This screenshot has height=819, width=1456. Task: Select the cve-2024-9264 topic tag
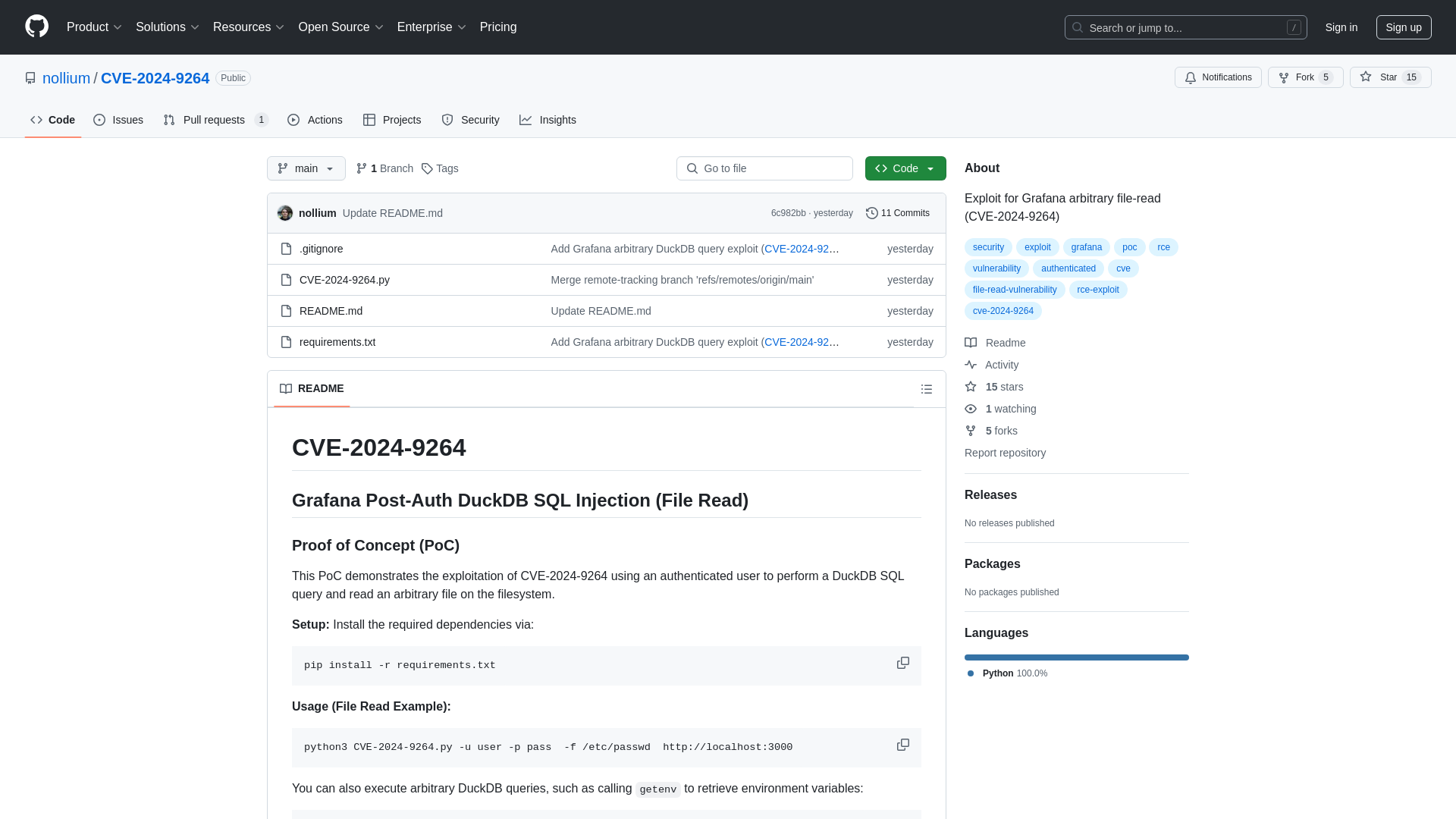coord(1003,311)
